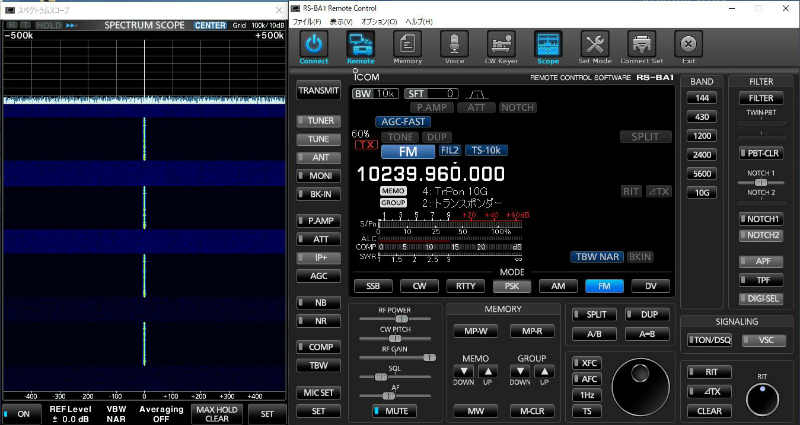Click the 10239.960.000 frequency display
The height and width of the screenshot is (425, 800).
pos(431,174)
